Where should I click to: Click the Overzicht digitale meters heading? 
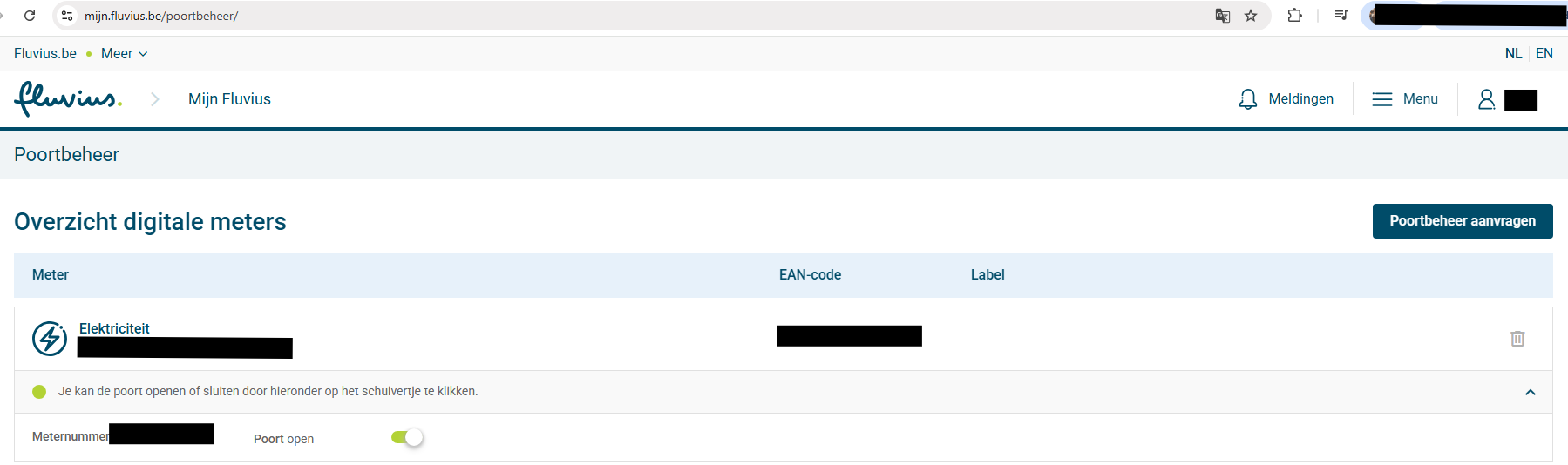click(150, 222)
